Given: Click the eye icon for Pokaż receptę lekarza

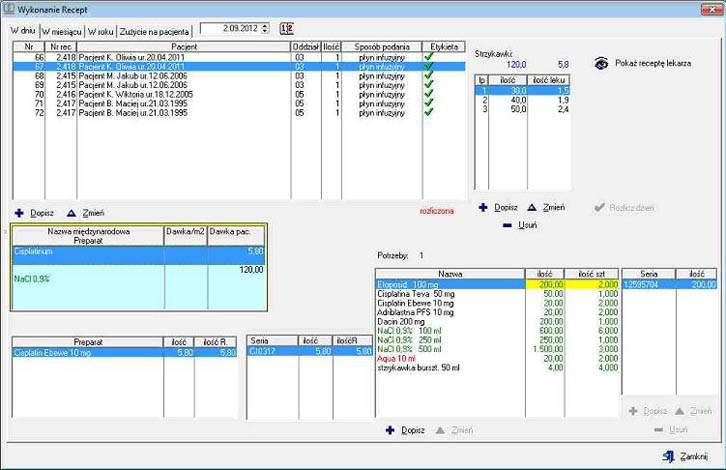Looking at the screenshot, I should [601, 63].
